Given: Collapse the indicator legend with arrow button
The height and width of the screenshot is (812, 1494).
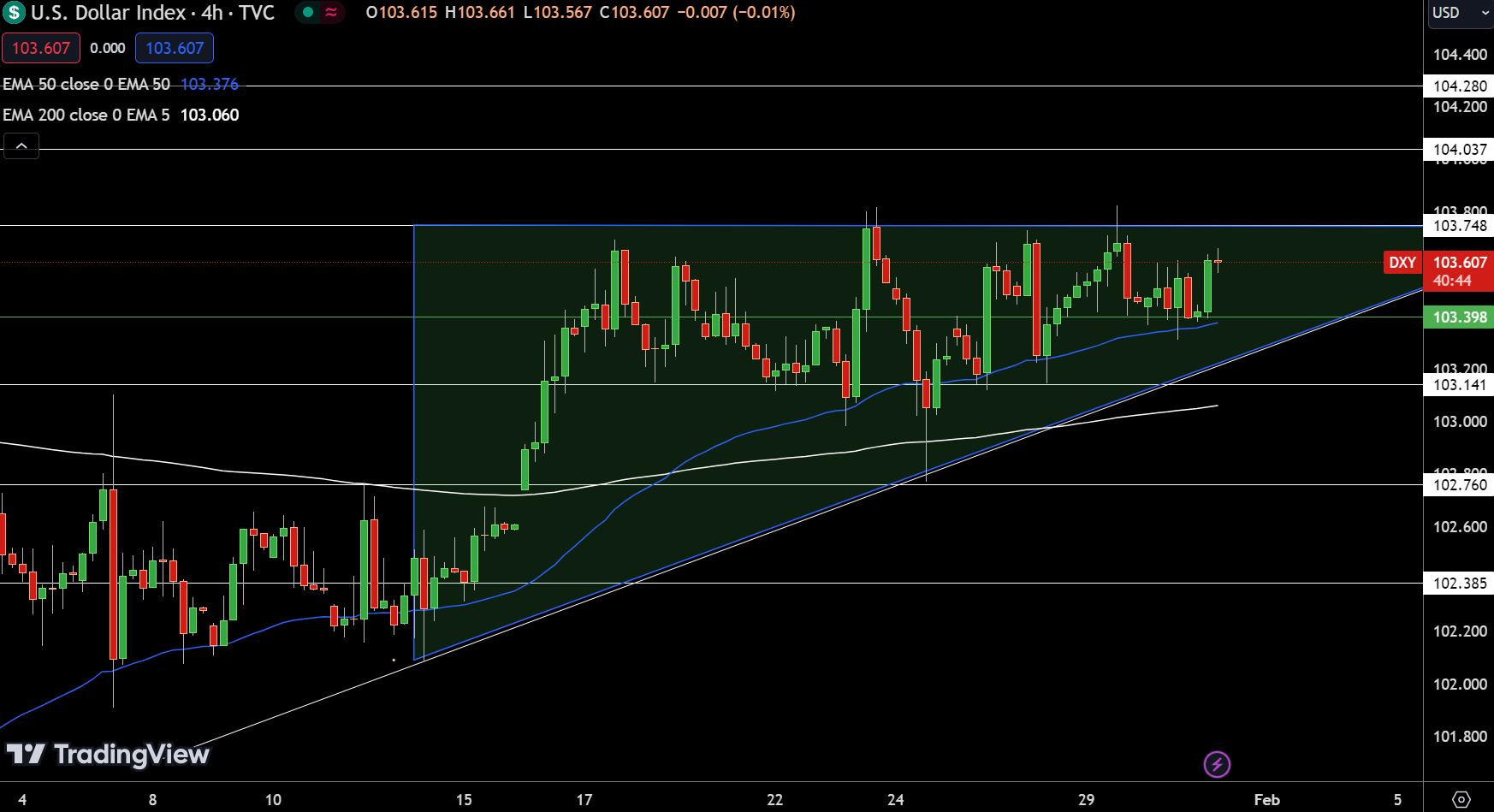Looking at the screenshot, I should click(x=21, y=146).
